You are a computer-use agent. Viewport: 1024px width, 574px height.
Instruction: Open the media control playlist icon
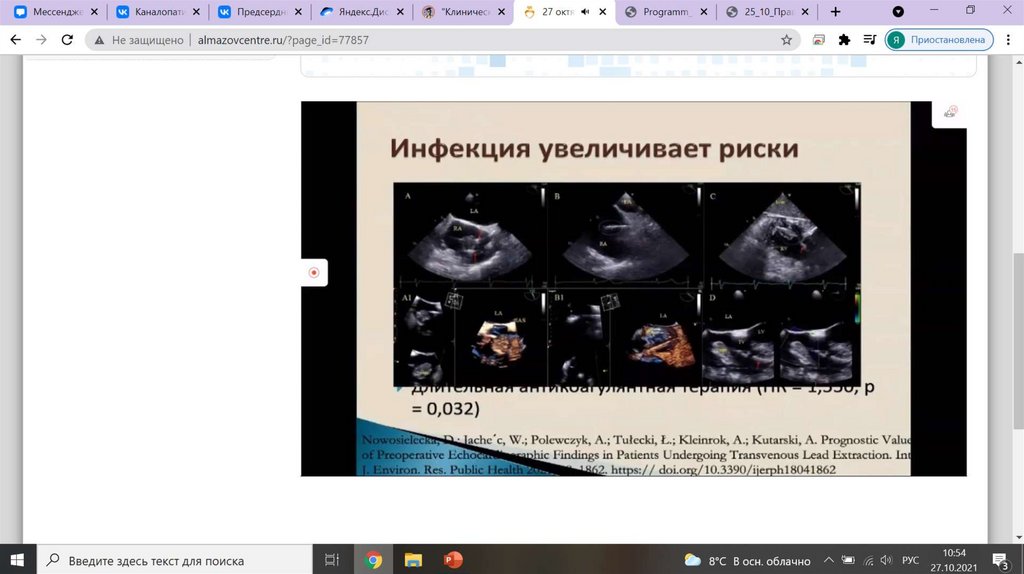[869, 40]
